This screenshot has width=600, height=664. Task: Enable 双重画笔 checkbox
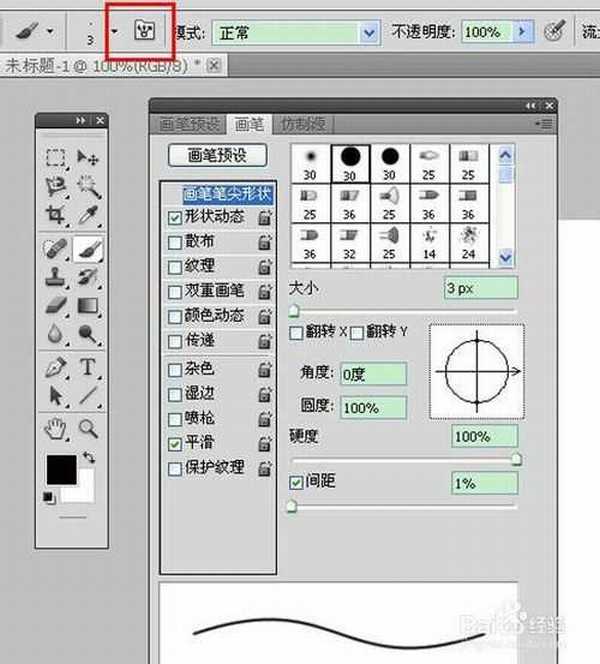coord(174,292)
